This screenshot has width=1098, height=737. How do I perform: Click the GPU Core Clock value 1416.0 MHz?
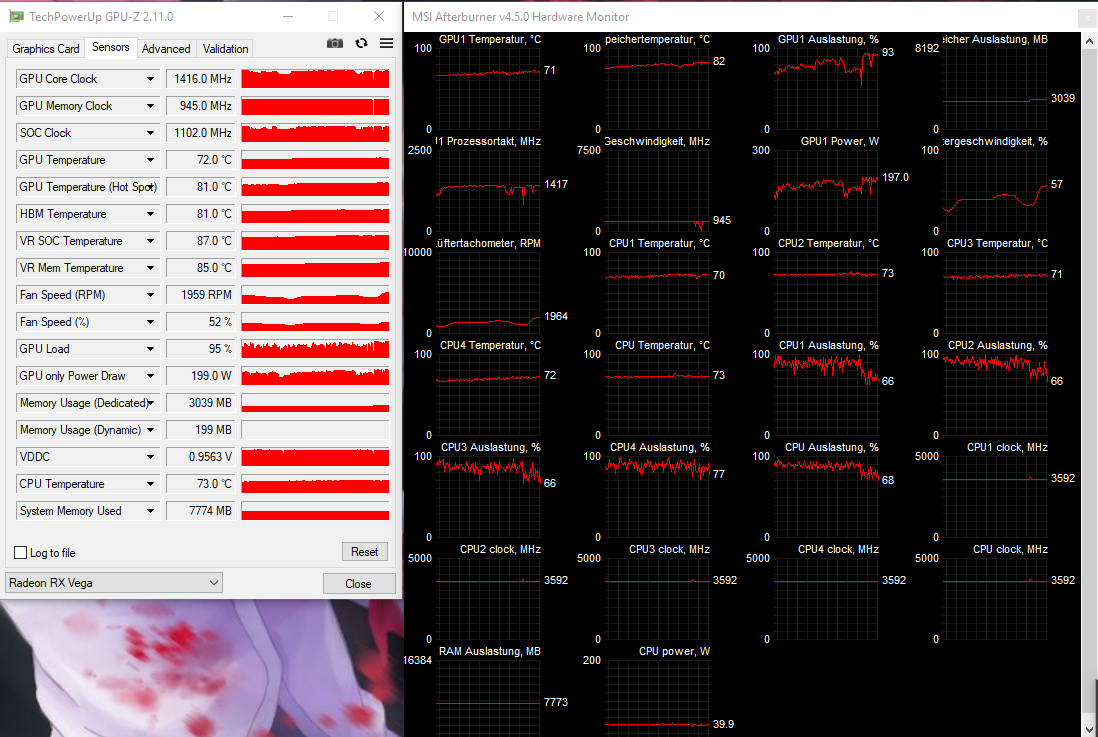tap(201, 79)
